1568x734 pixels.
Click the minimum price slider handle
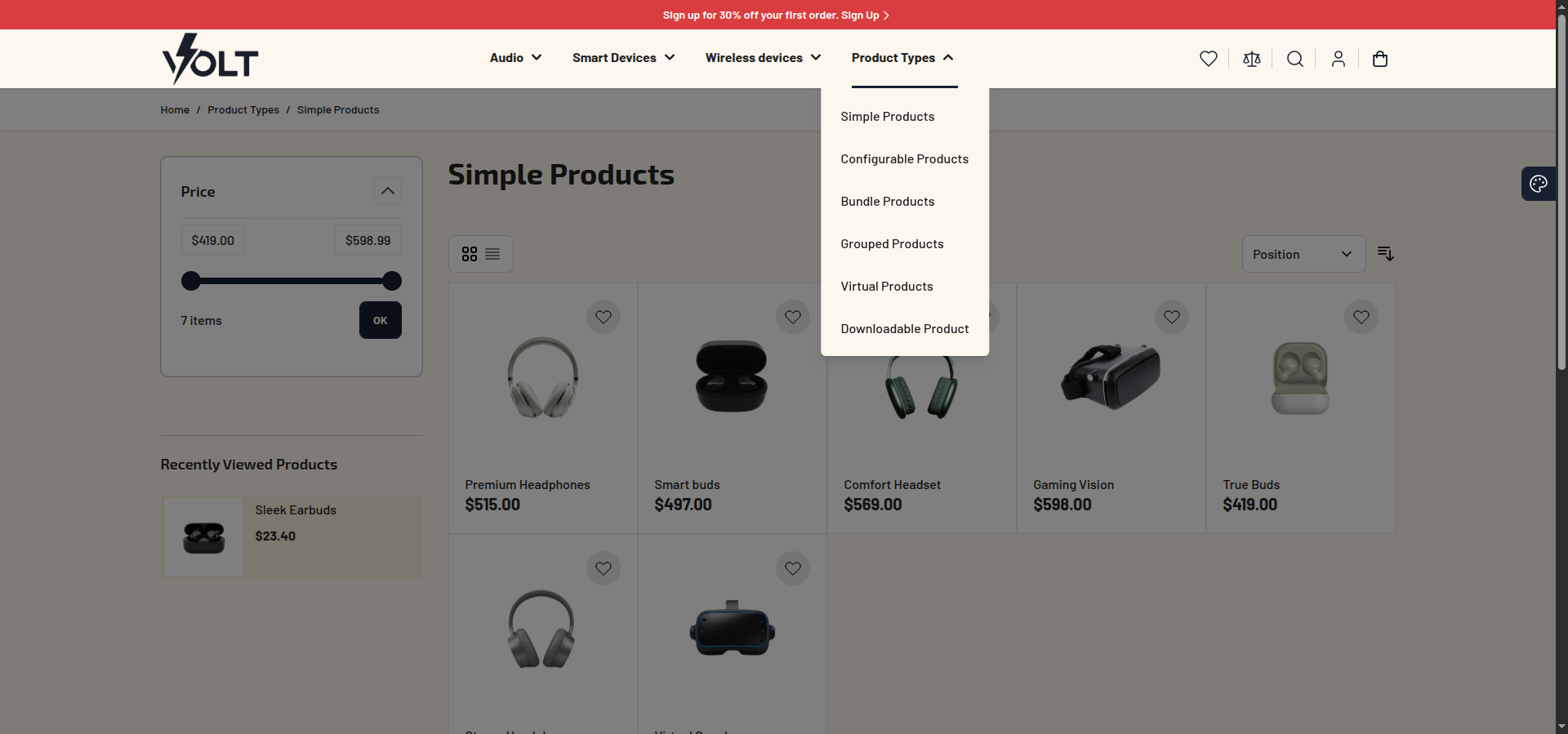coord(191,281)
